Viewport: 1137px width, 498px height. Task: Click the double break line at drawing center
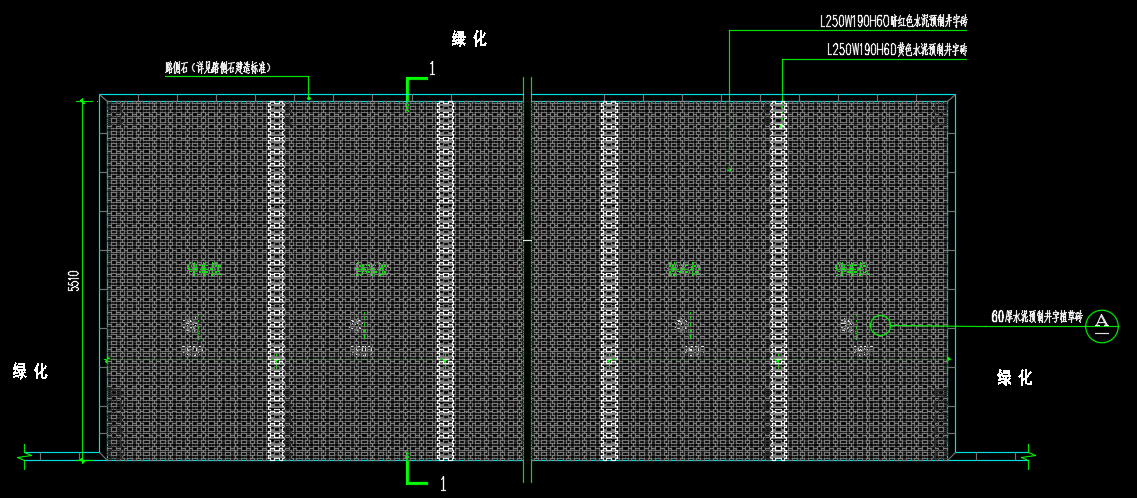[x=527, y=279]
